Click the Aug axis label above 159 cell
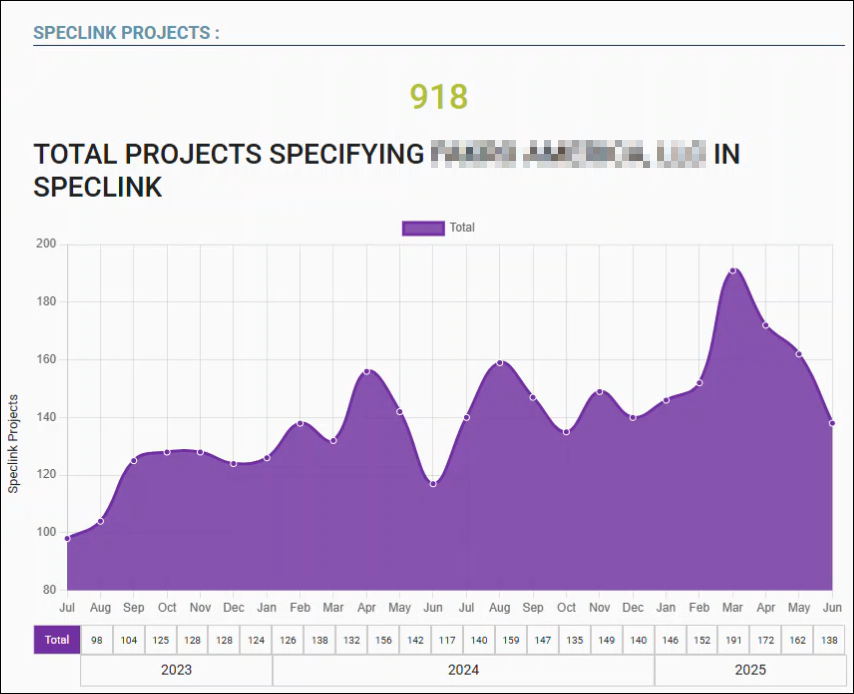The height and width of the screenshot is (694, 854). click(x=499, y=607)
